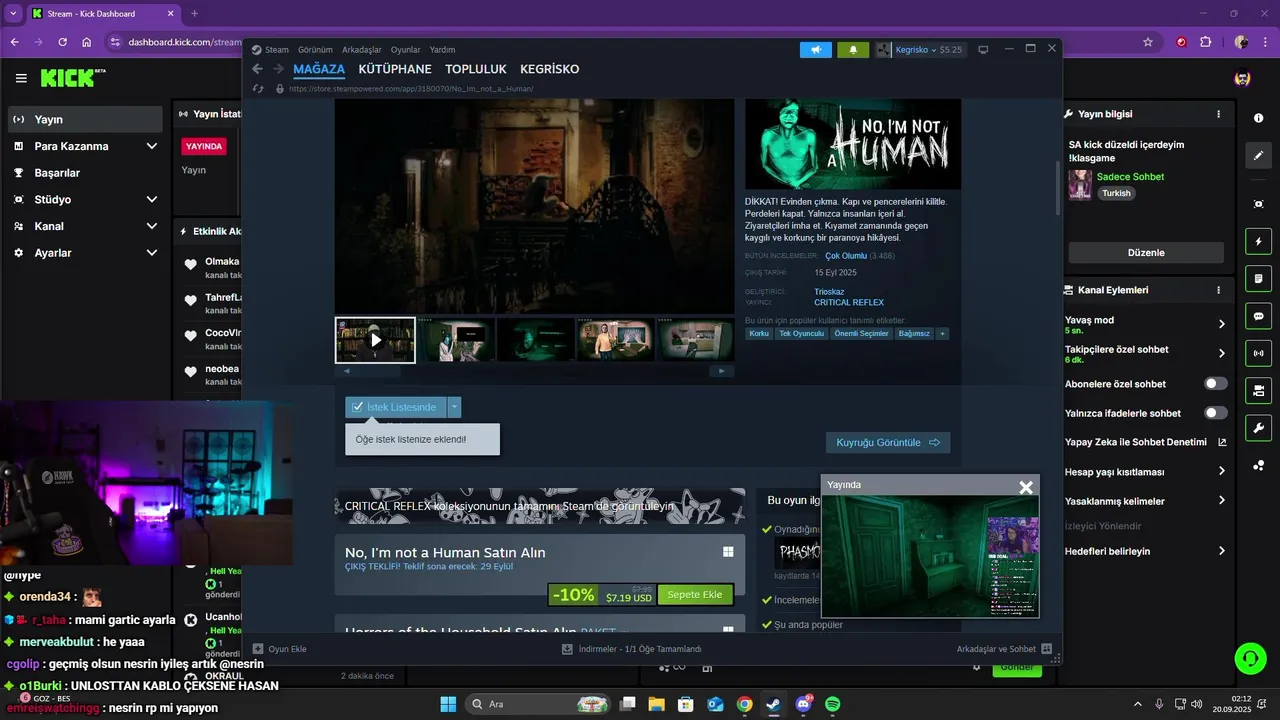
Task: Open Kick profile avatar top right
Action: 1242,78
